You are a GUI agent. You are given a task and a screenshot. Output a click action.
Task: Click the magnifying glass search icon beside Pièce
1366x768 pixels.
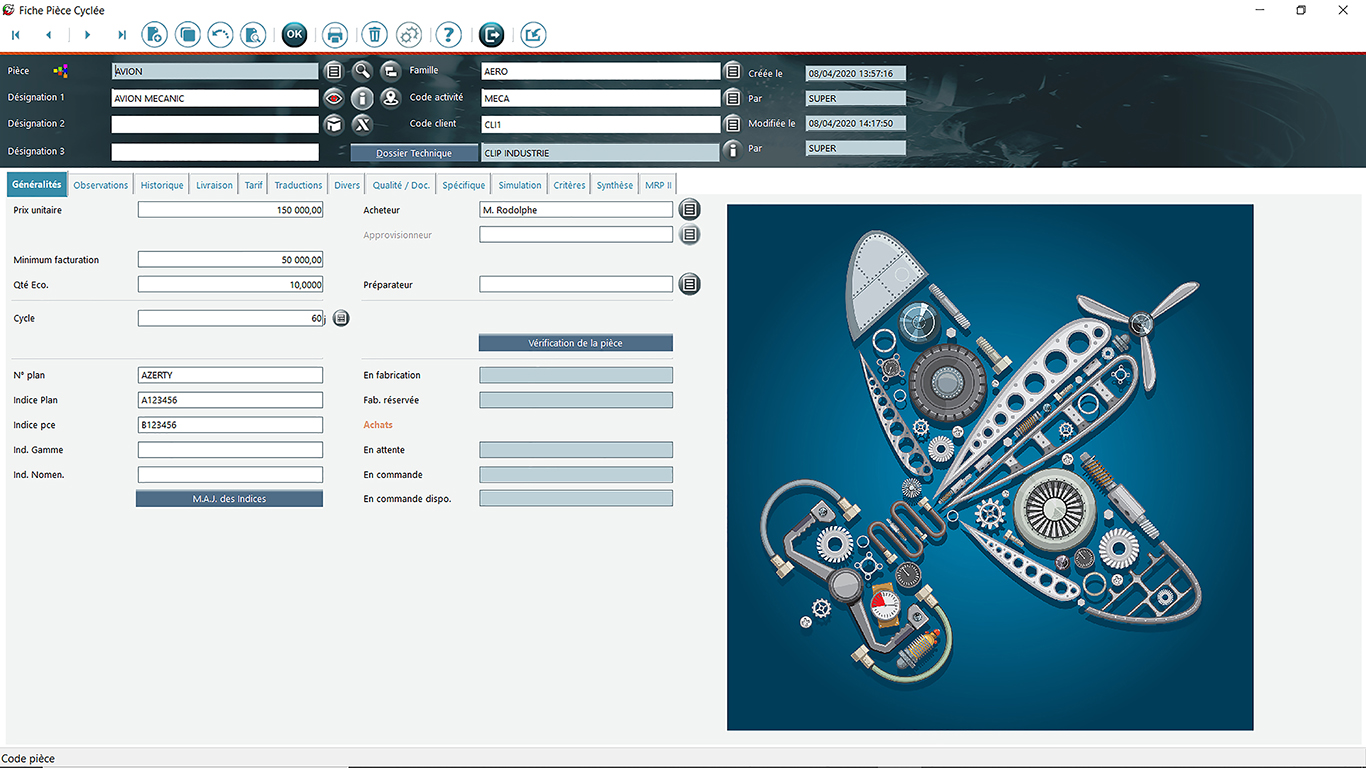coord(362,71)
